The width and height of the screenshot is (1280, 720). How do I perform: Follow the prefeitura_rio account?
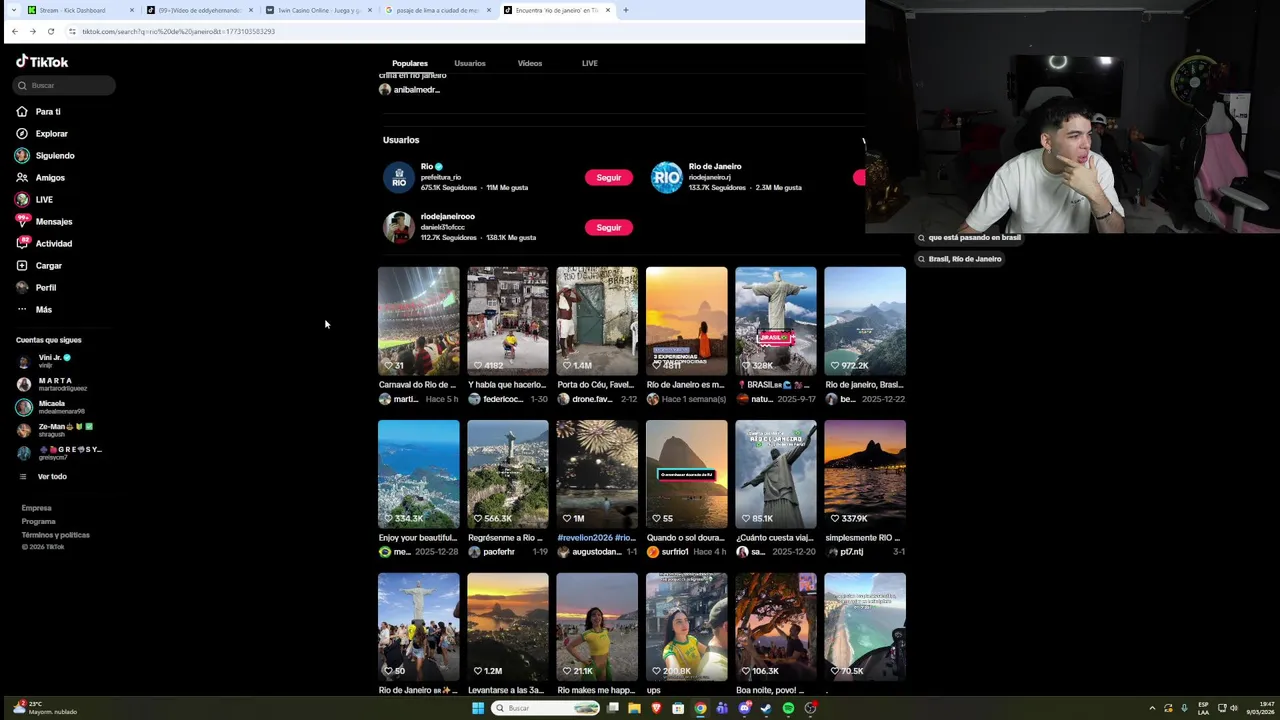click(609, 177)
